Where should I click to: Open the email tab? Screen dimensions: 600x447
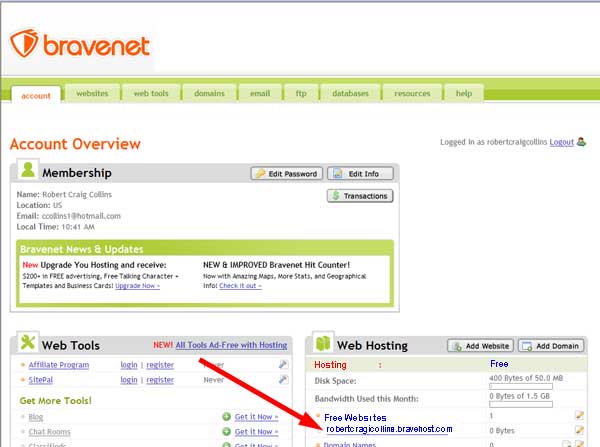260,93
